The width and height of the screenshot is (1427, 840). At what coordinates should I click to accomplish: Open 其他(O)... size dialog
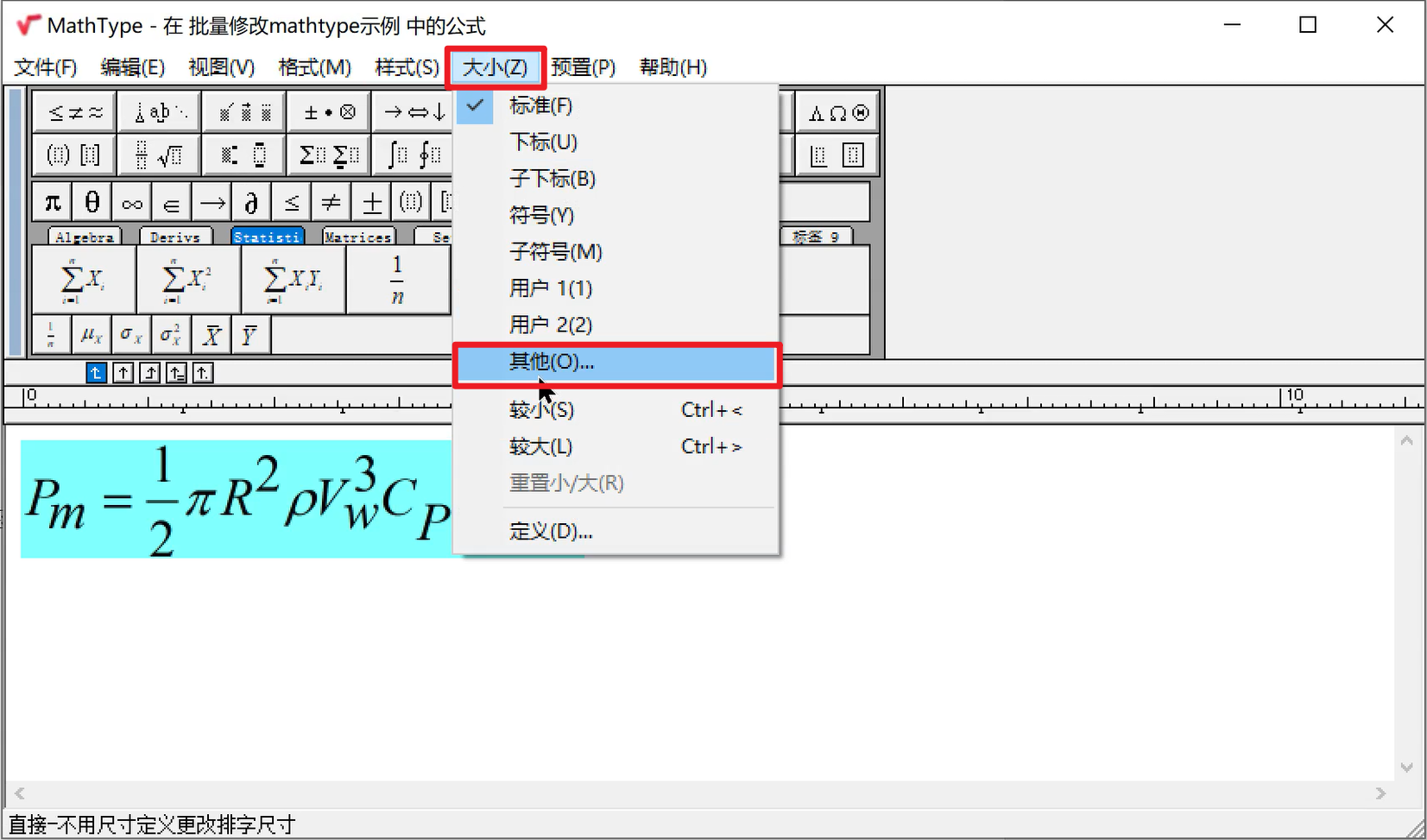(x=616, y=363)
